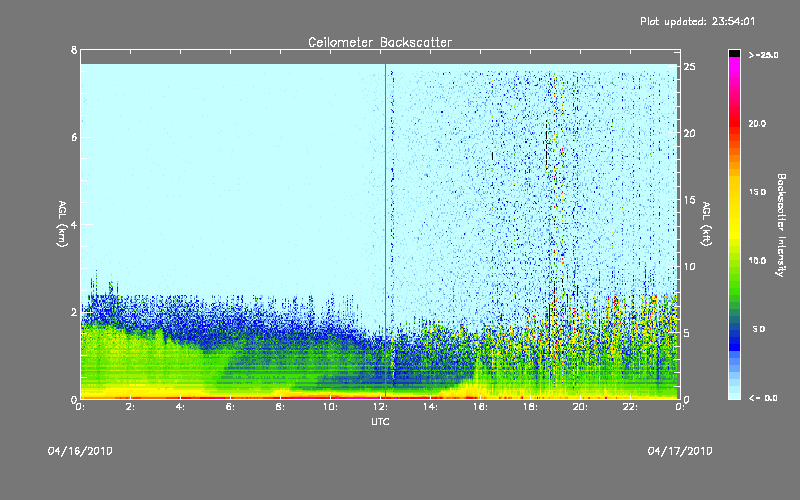Click the "5.0" colorbar label

click(759, 329)
